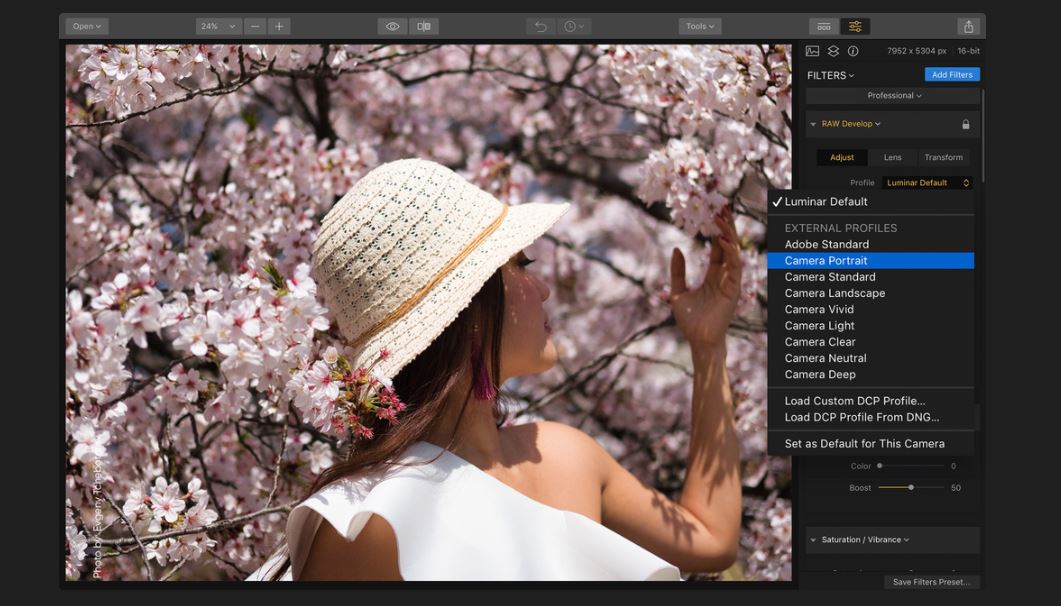
Task: Click Save Filters Preset button
Action: tap(931, 582)
